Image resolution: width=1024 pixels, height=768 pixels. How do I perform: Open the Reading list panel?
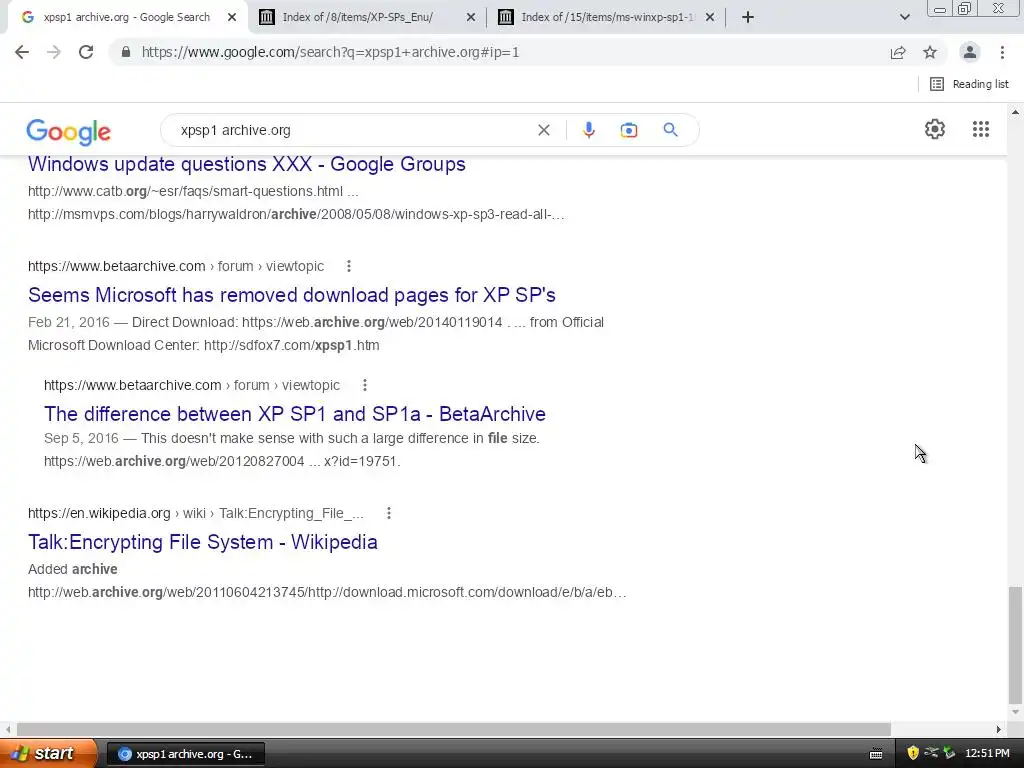click(x=969, y=84)
